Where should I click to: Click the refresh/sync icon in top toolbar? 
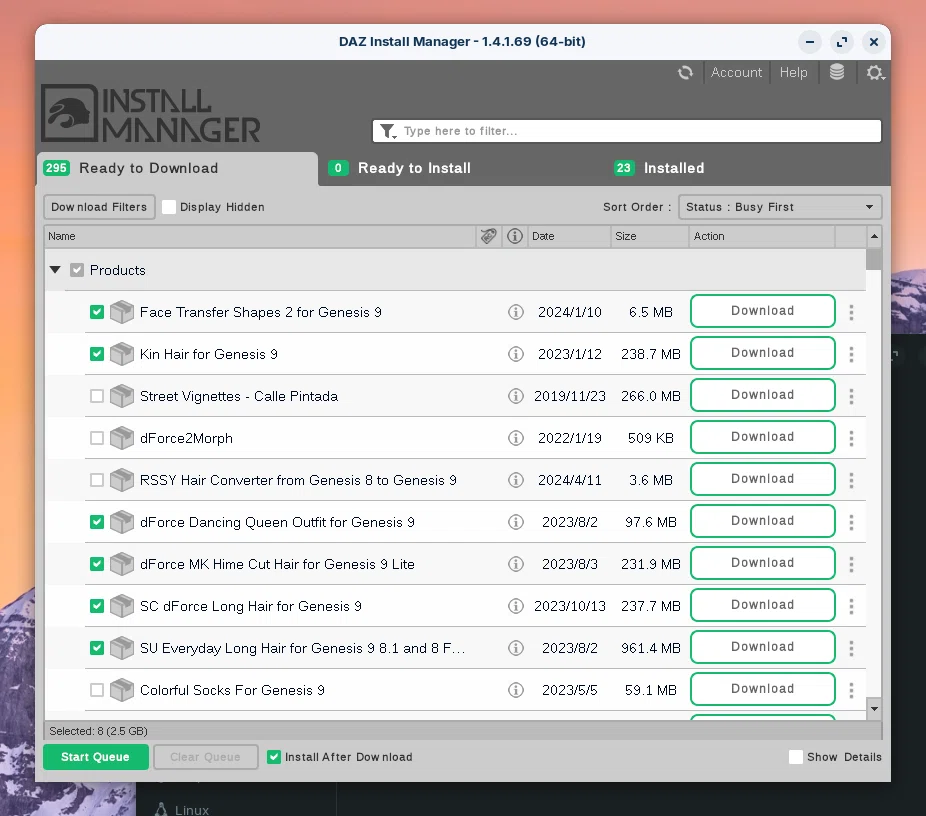685,73
